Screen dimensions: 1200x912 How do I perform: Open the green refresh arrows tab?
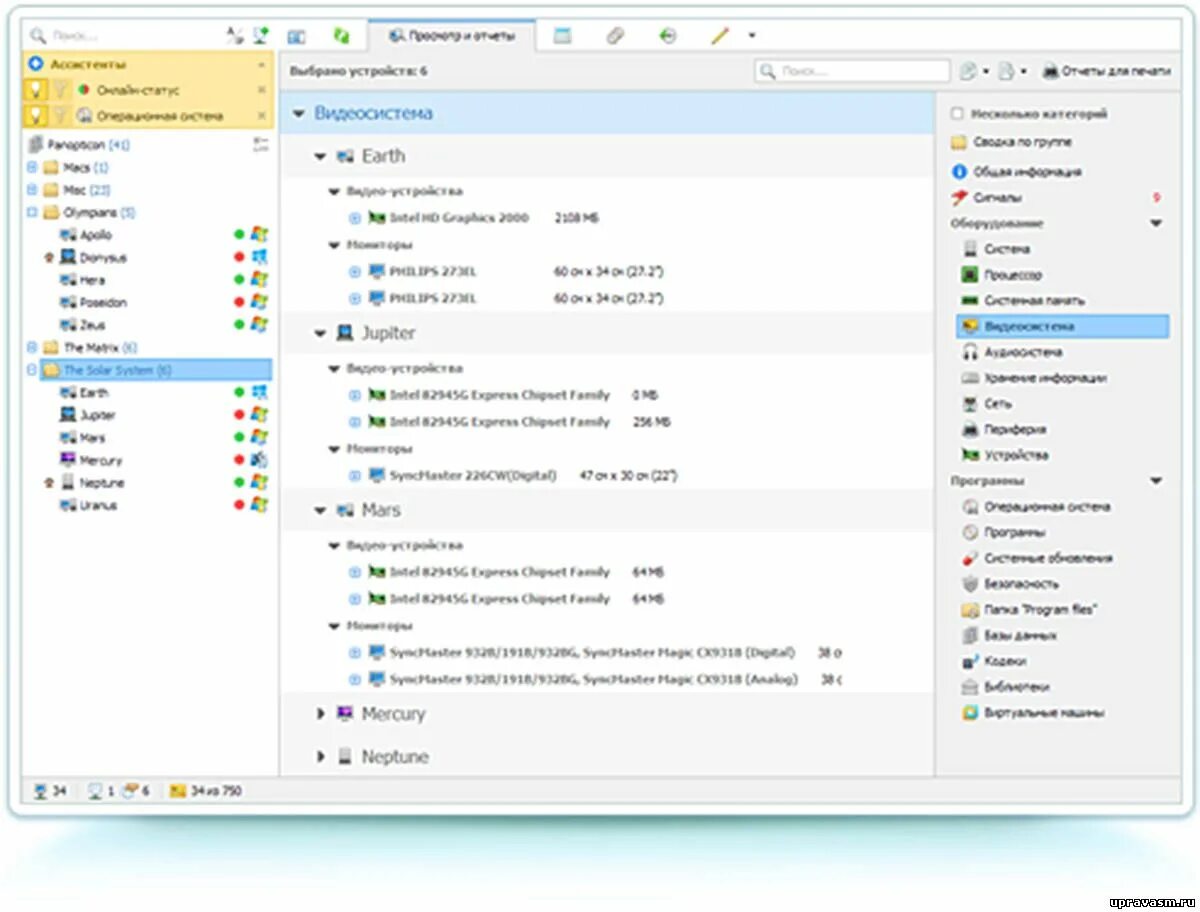[341, 36]
